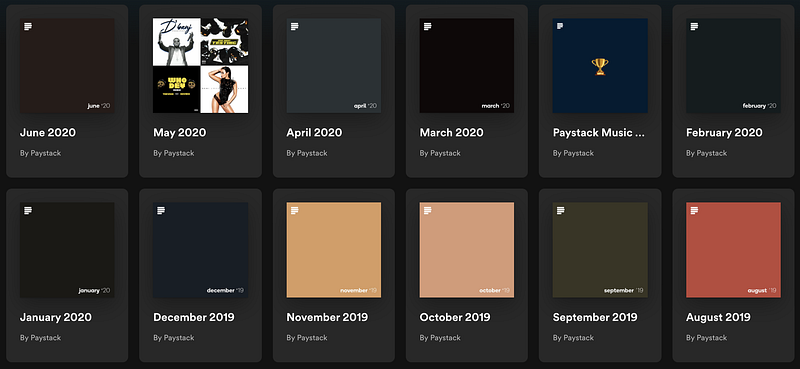This screenshot has height=369, width=800.
Task: Open the September 2019 playlist cover
Action: click(600, 250)
